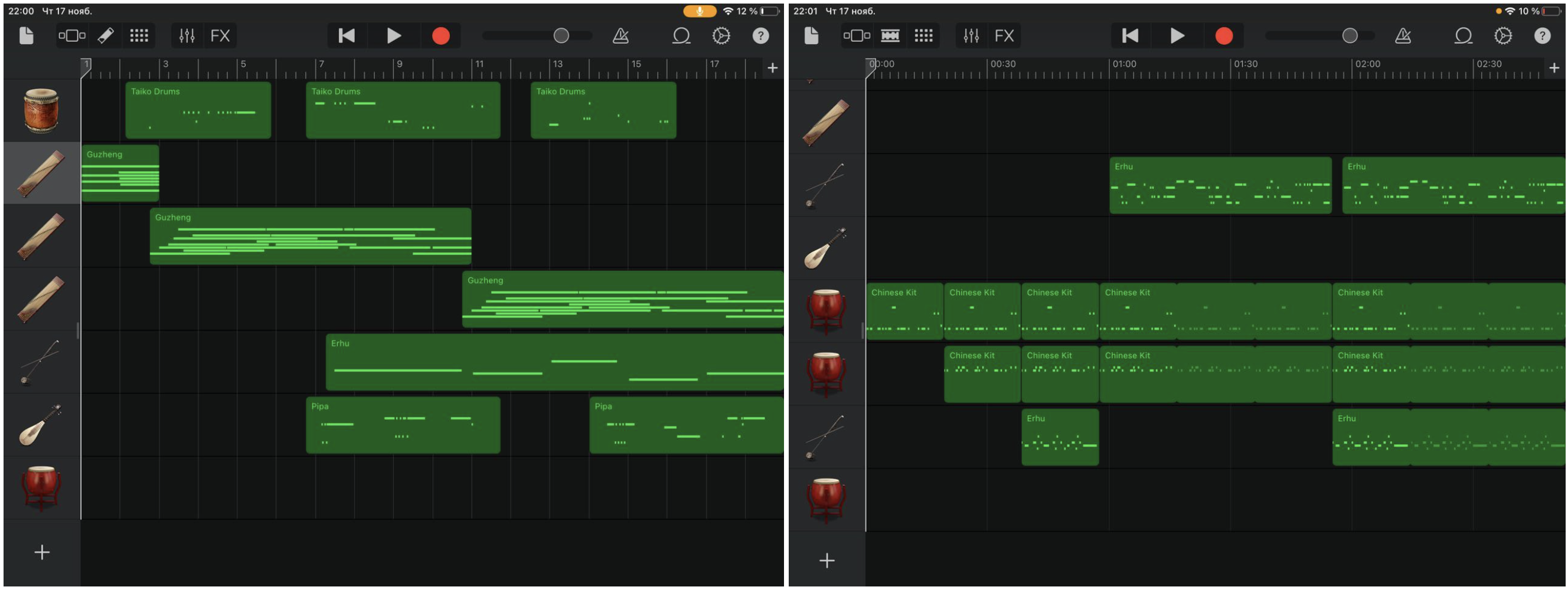Add a new track in right screenshot
1568x590 pixels.
coord(827,560)
